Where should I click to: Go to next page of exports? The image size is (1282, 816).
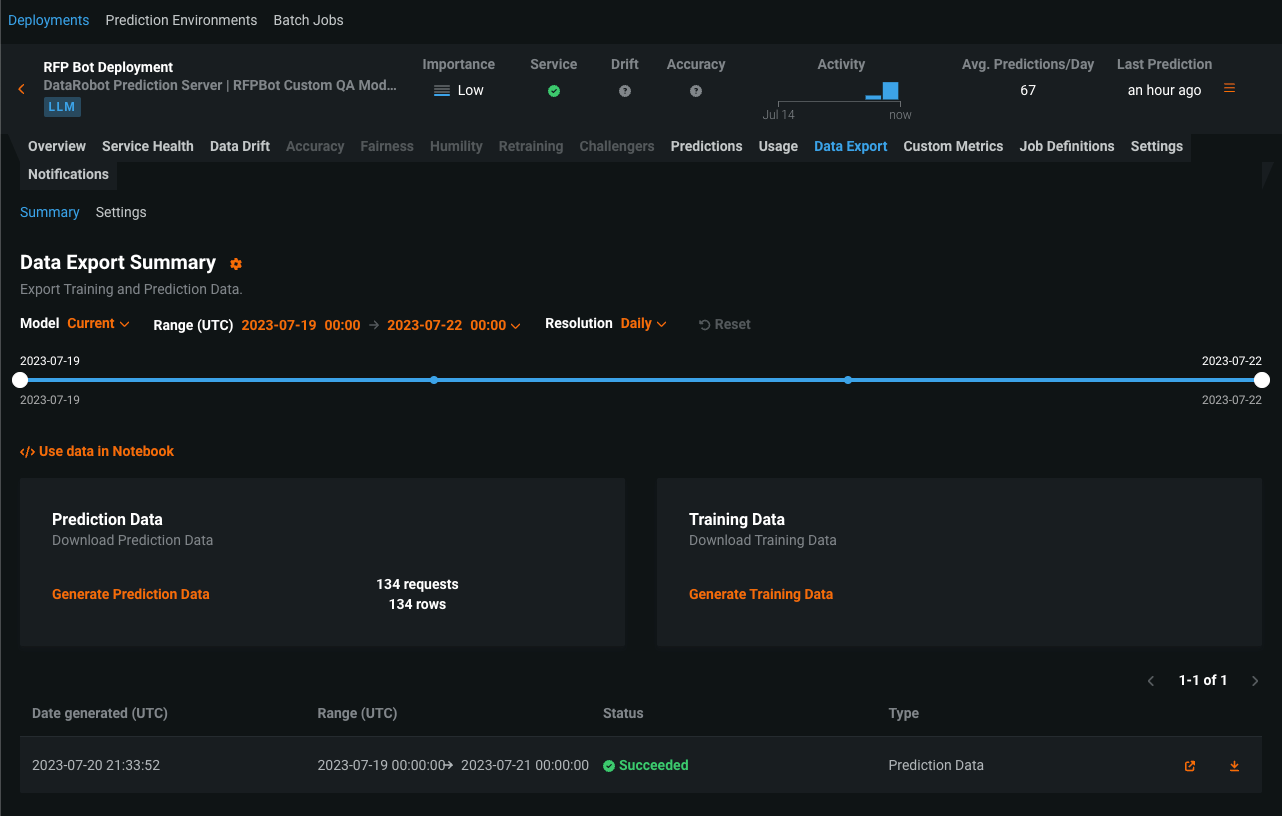1255,681
